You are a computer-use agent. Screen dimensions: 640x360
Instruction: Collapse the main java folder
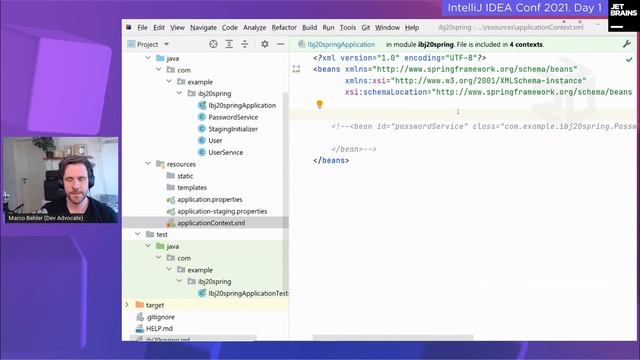point(148,58)
